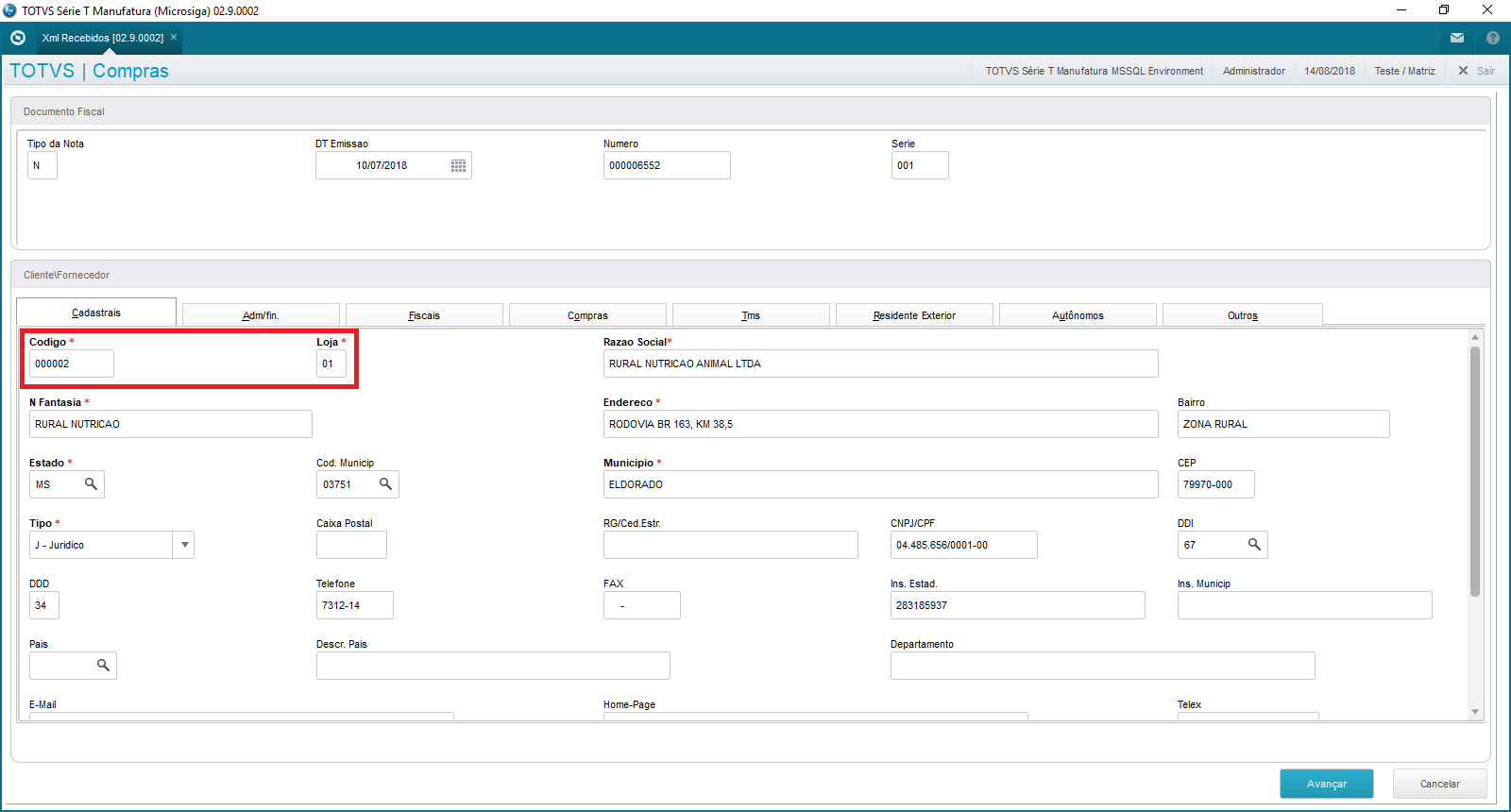1511x812 pixels.
Task: Go to the Outros tab
Action: [x=1242, y=315]
